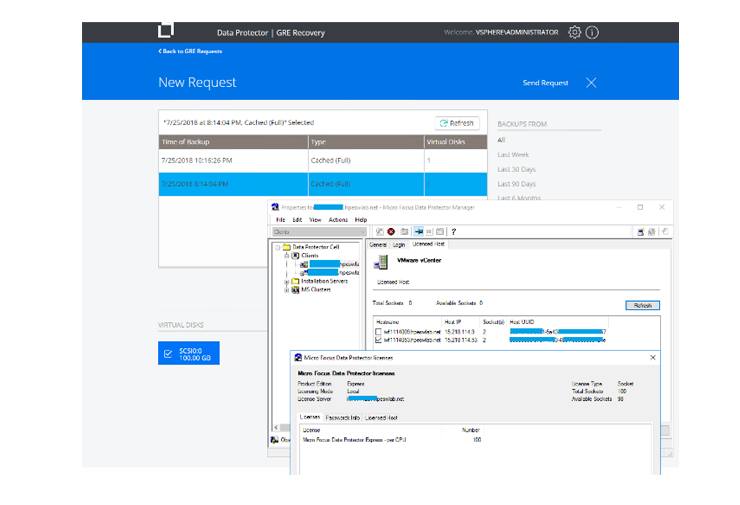740x505 pixels.
Task: Click the tree pane scroll left arrow
Action: pos(276,428)
